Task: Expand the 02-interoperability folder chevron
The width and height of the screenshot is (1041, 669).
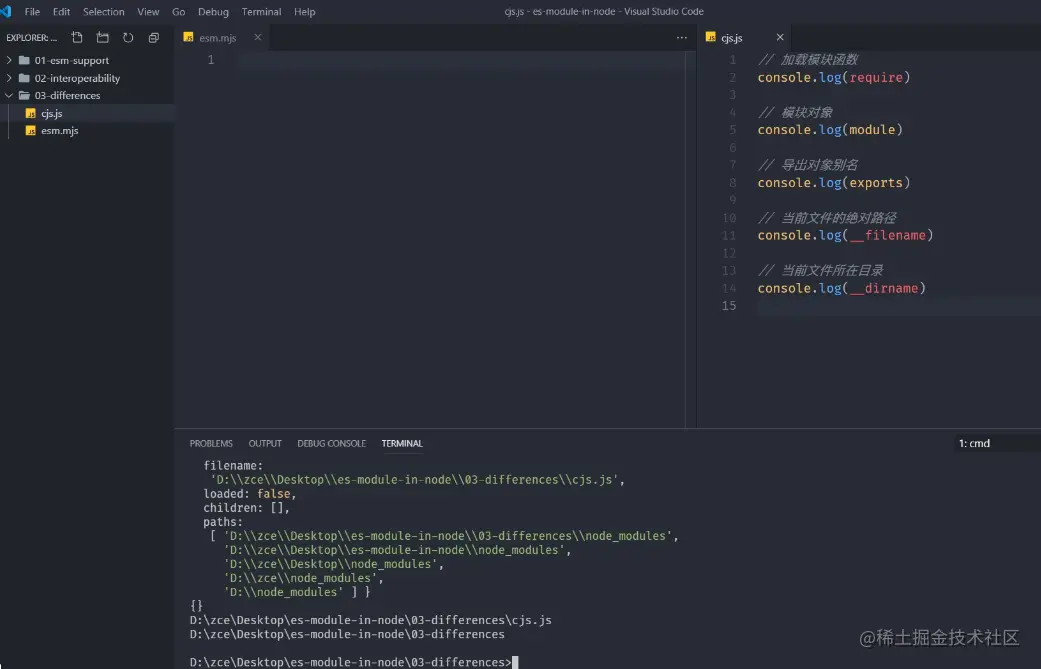Action: tap(9, 78)
